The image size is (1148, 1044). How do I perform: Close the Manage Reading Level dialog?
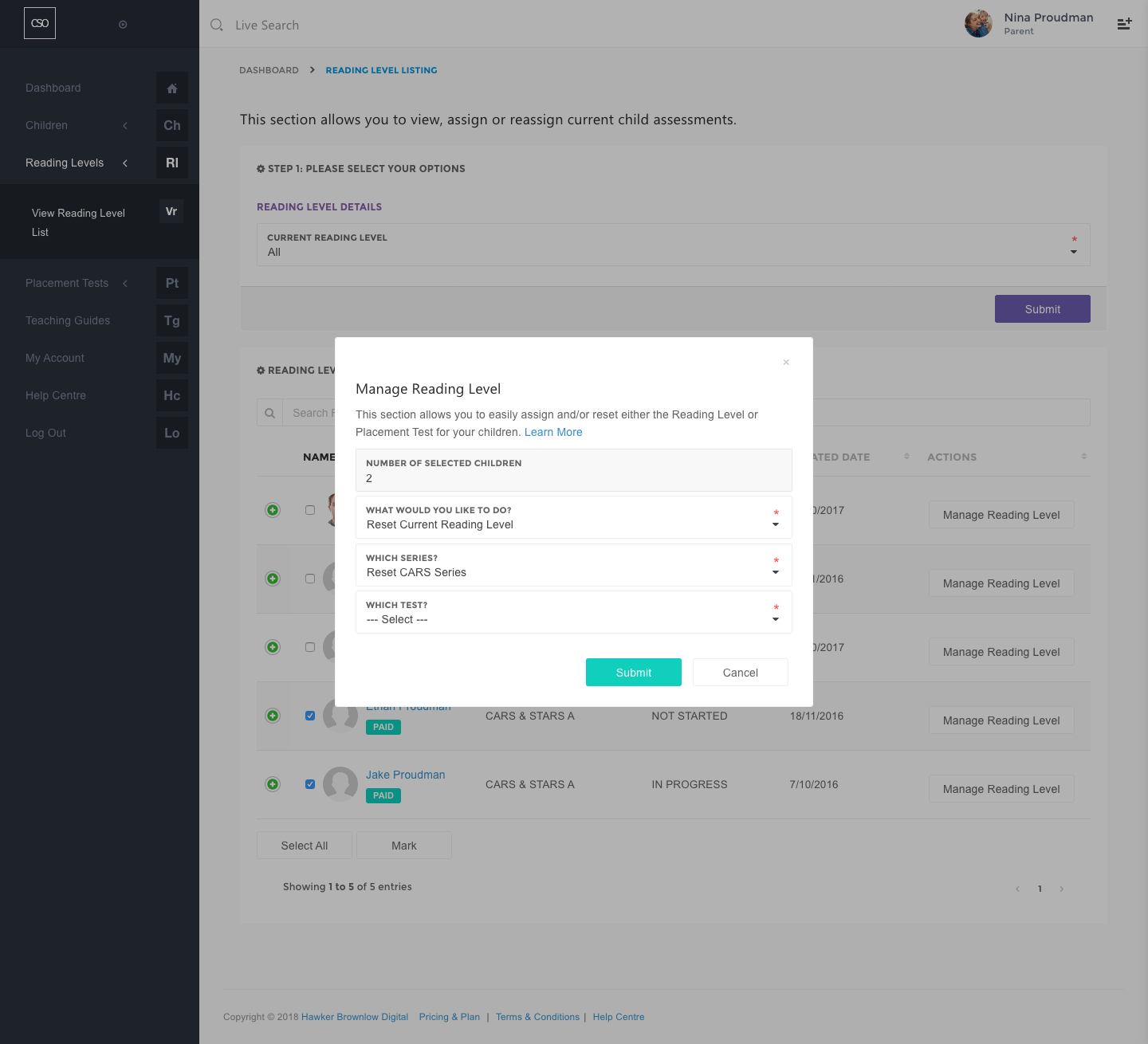point(786,362)
